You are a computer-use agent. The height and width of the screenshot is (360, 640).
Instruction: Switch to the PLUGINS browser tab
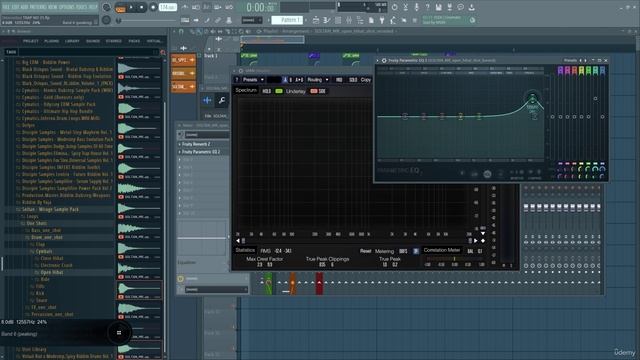[x=51, y=41]
